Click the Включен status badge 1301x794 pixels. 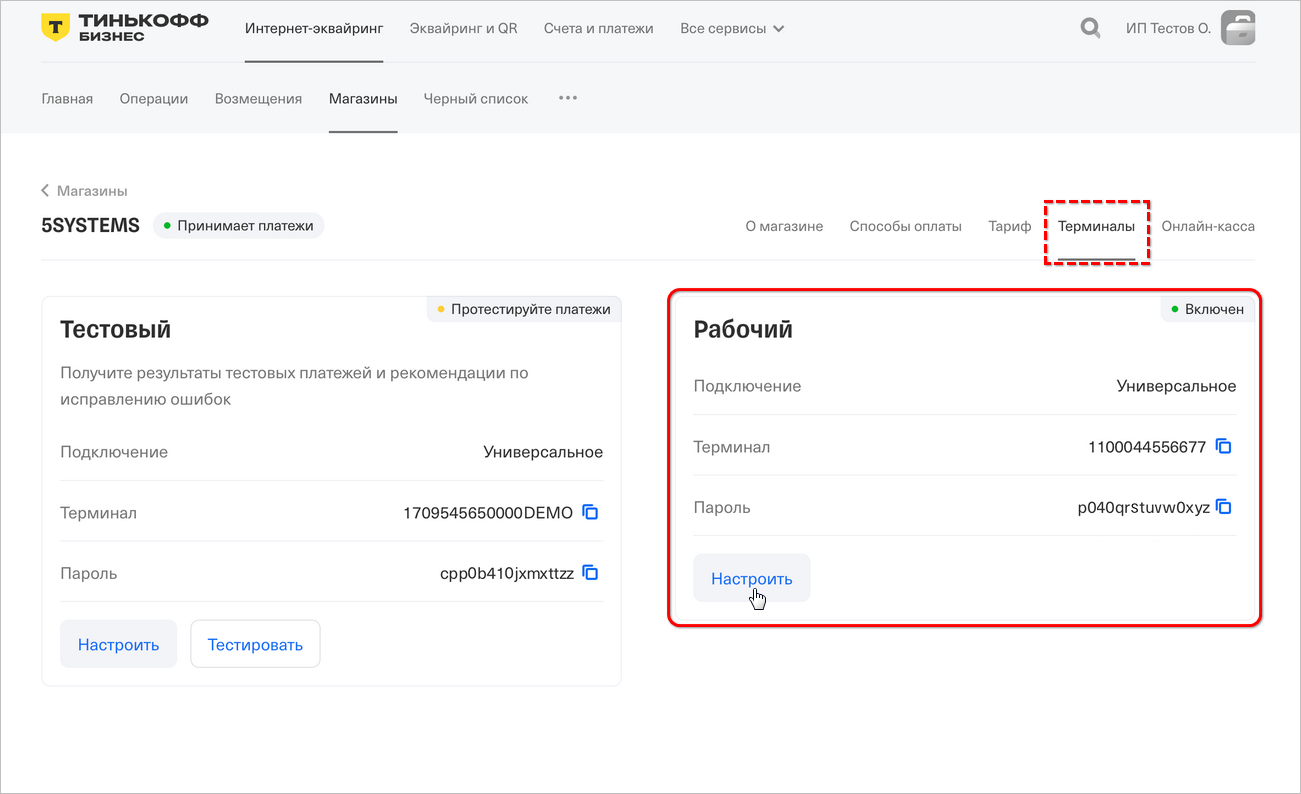(x=1208, y=309)
